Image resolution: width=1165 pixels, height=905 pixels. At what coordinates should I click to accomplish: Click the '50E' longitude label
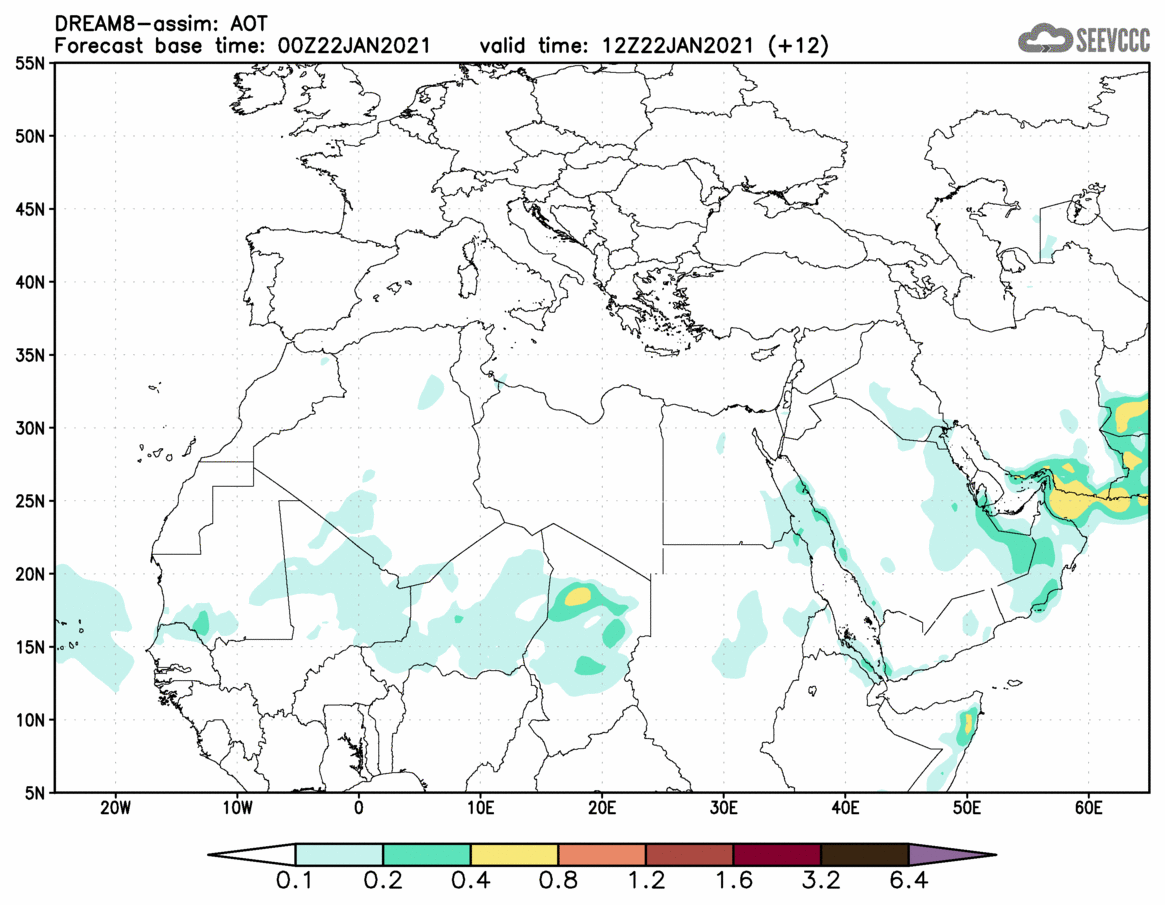967,808
